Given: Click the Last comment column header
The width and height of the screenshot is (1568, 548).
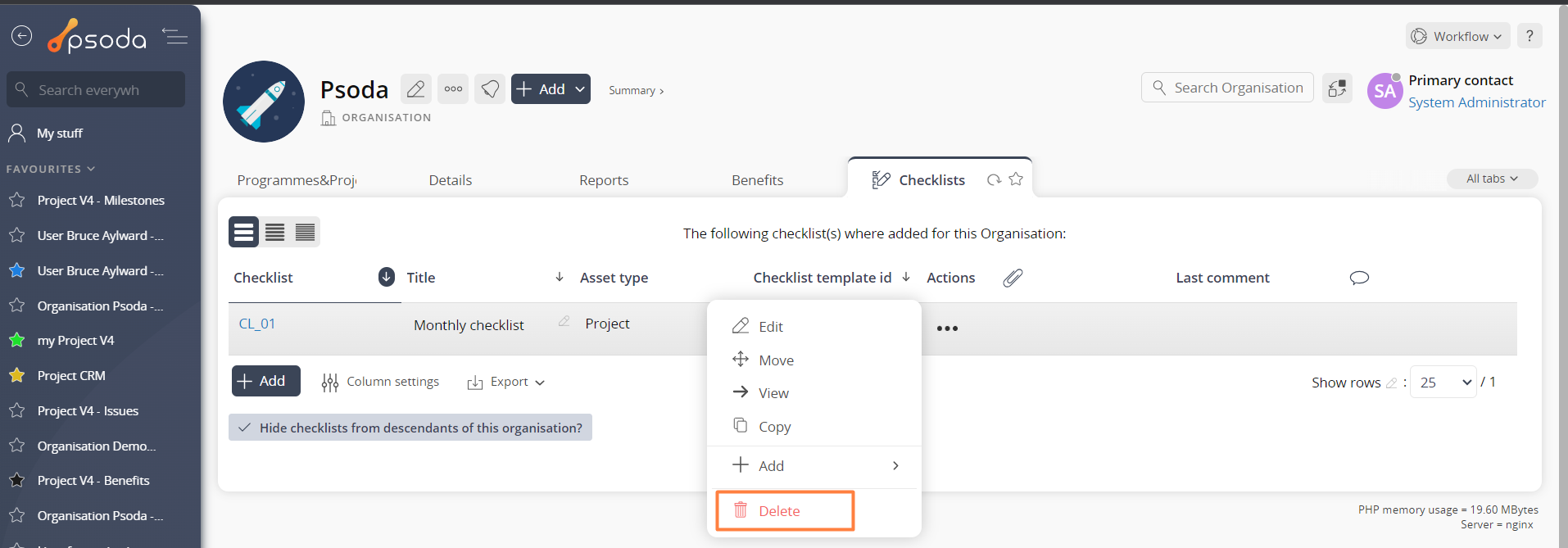Looking at the screenshot, I should point(1222,278).
